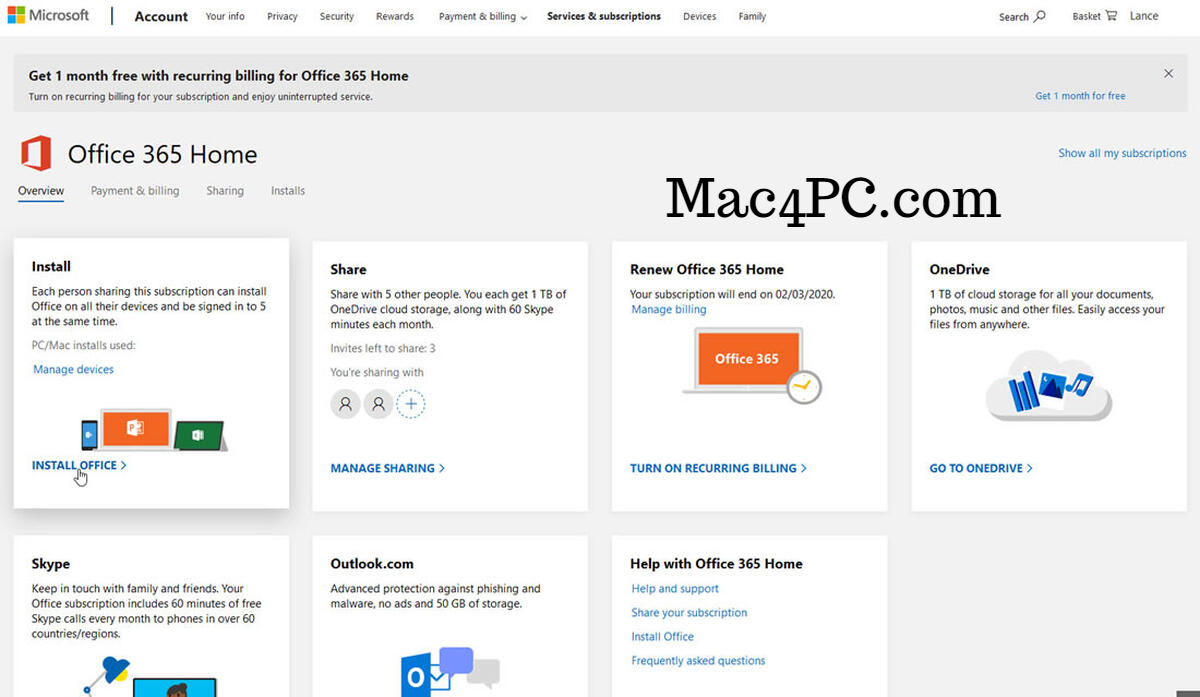Click the 'Skype' card heading
The image size is (1200, 697).
51,564
